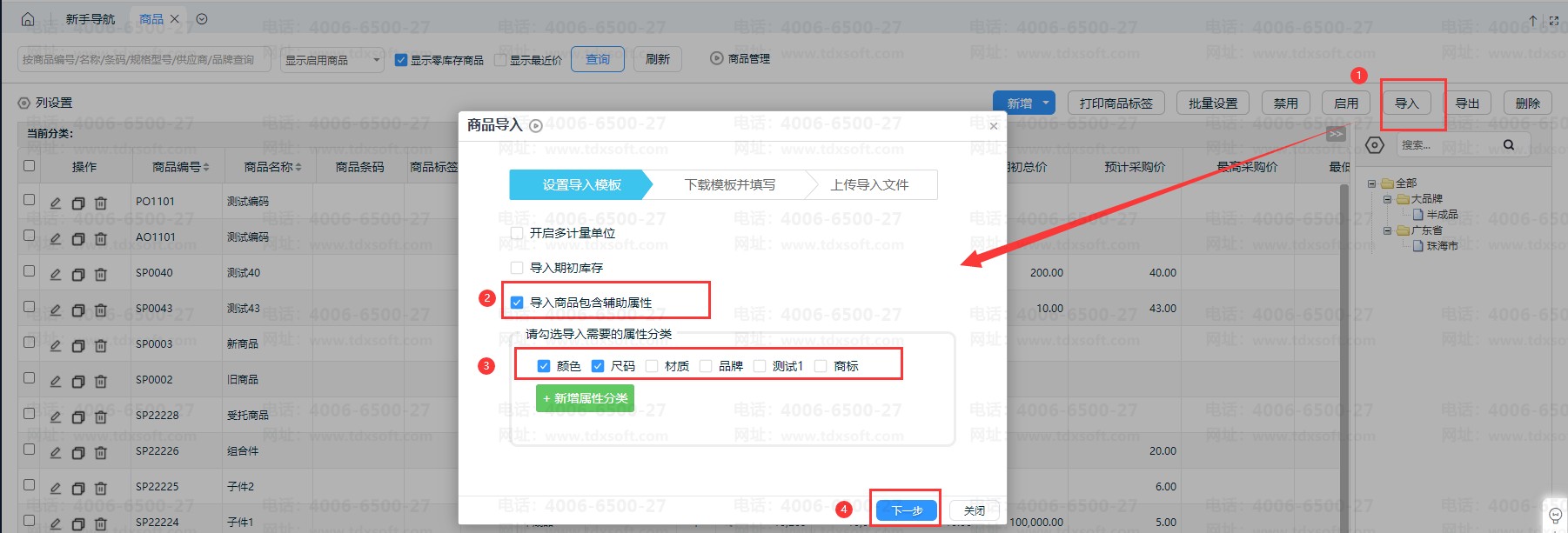Collapse the 大品牌 tree folder
Viewport: 1568px width, 533px height.
point(1387,199)
